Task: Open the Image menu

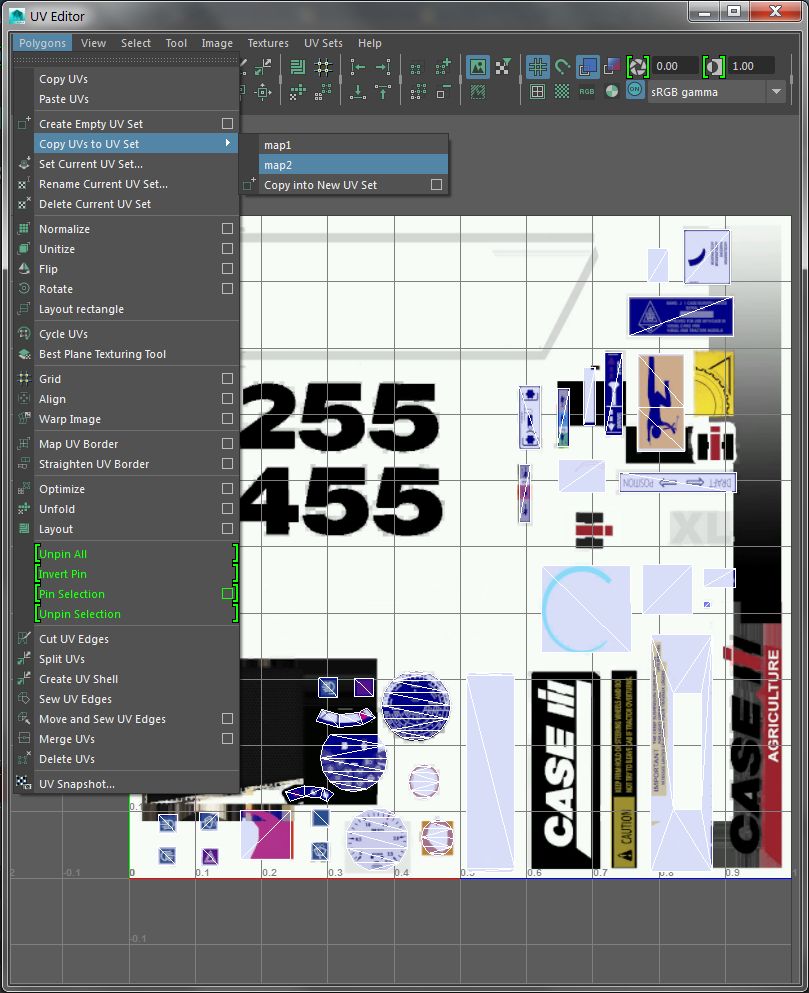Action: (217, 43)
